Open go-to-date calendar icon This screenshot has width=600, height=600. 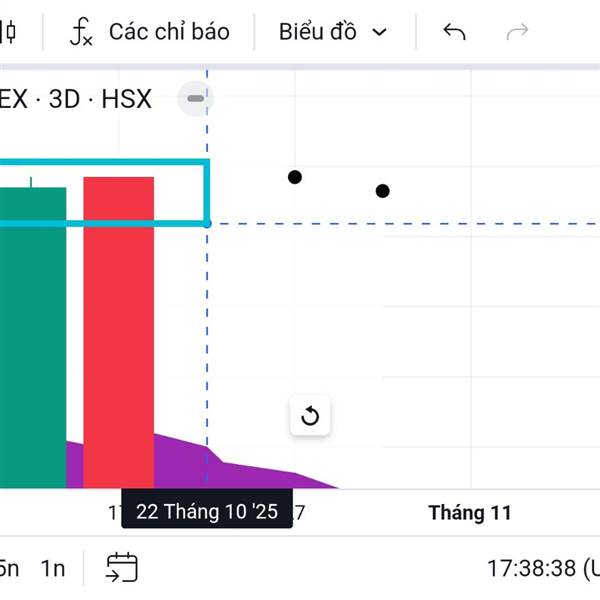122,568
